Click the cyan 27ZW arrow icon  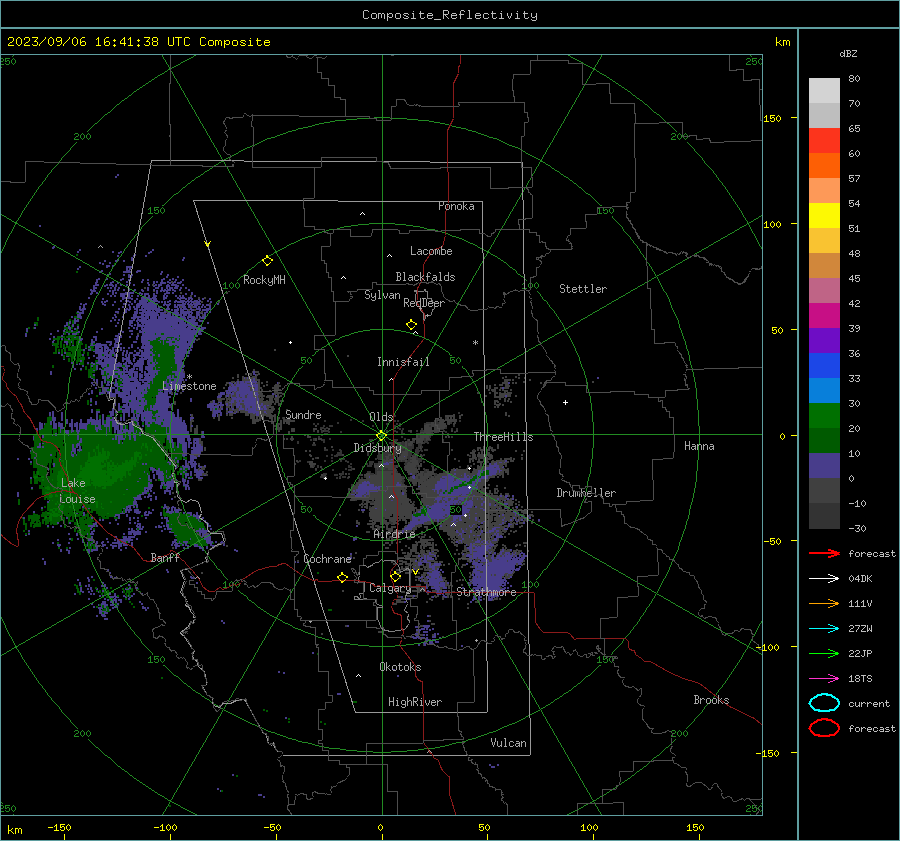pos(824,629)
